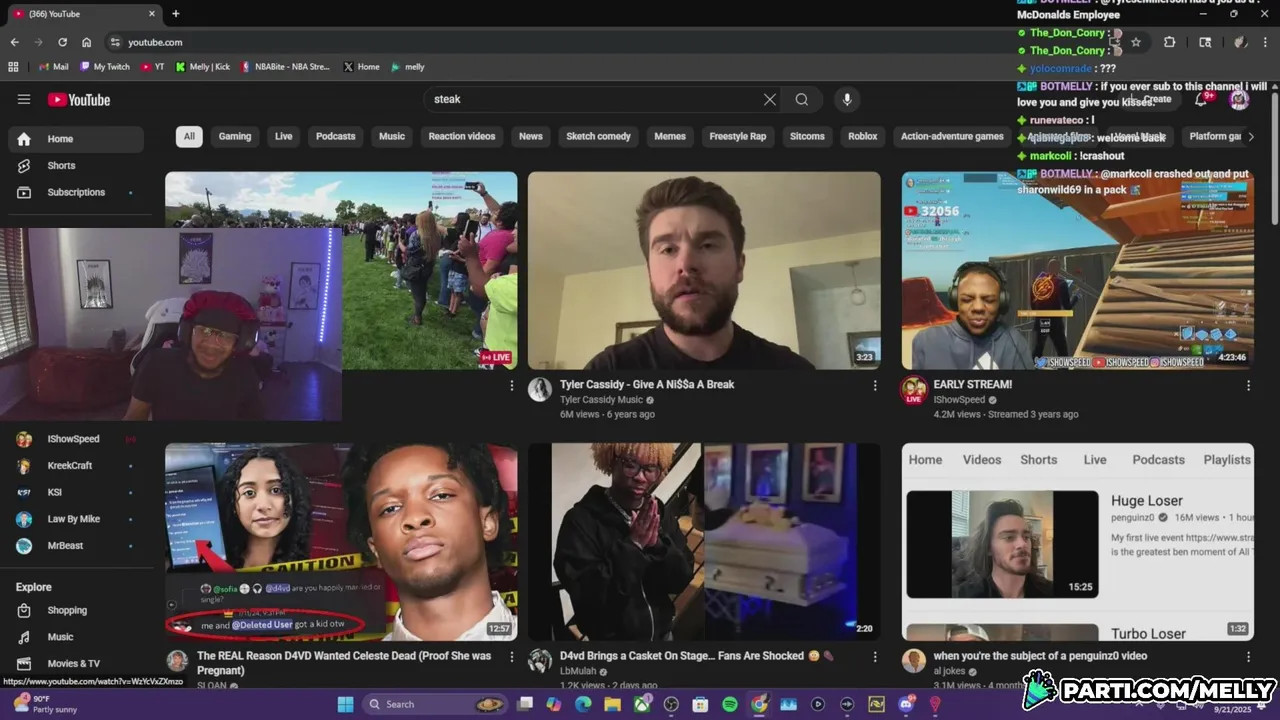Open options menu for D4VD Wanted Celeste video
Image resolution: width=1280 pixels, height=720 pixels.
point(512,657)
